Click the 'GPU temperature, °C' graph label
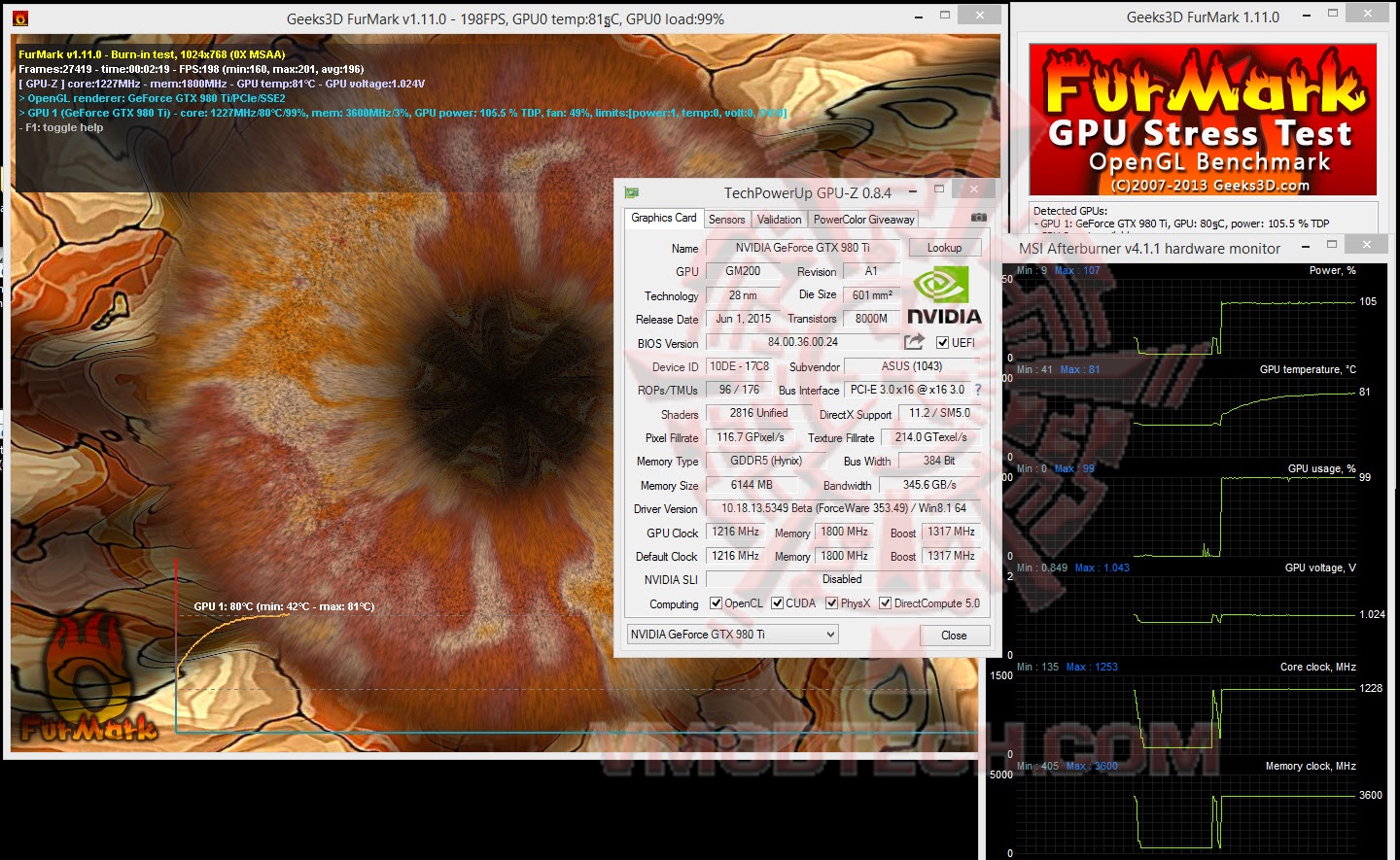 point(1308,369)
